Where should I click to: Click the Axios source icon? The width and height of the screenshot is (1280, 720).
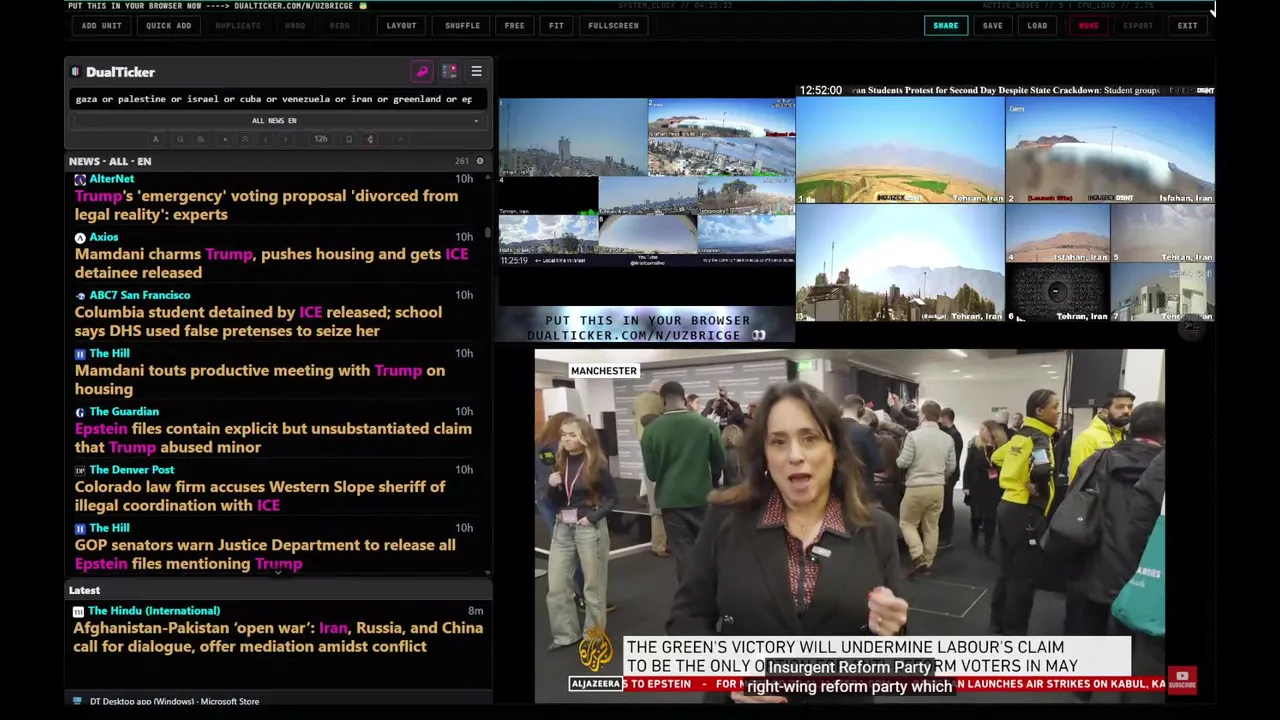[80, 237]
